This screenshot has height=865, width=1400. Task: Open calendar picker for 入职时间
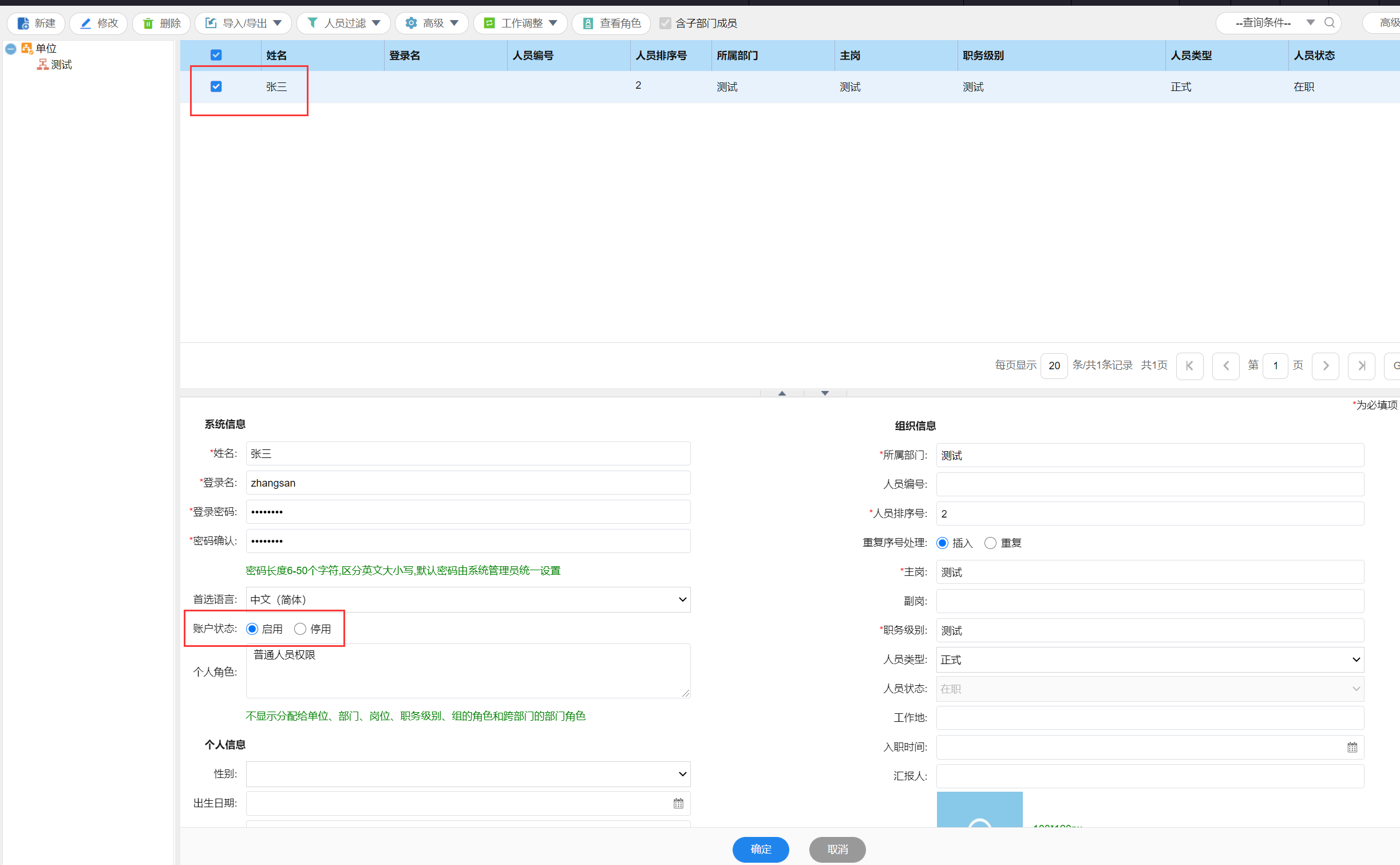[x=1352, y=747]
